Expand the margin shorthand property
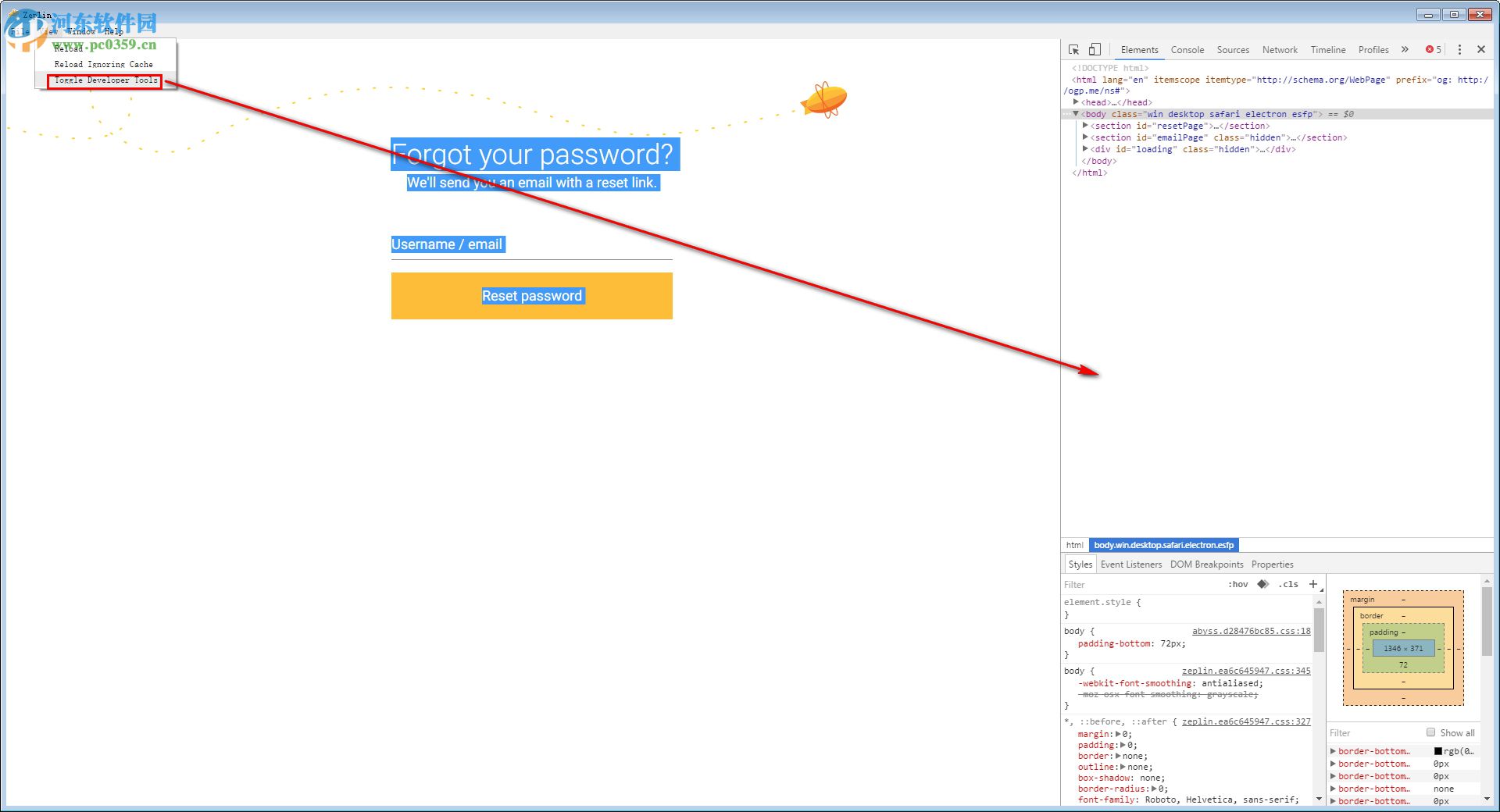This screenshot has width=1500, height=812. 1118,734
